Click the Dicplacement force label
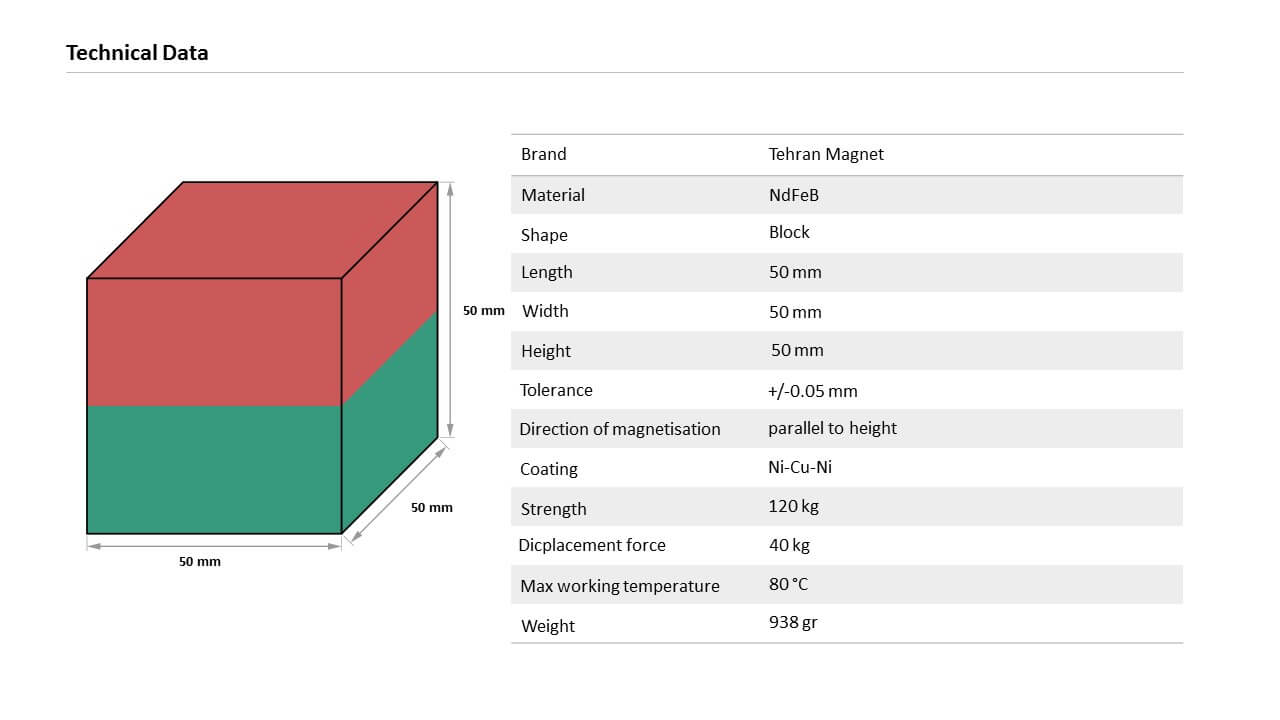 (x=592, y=545)
